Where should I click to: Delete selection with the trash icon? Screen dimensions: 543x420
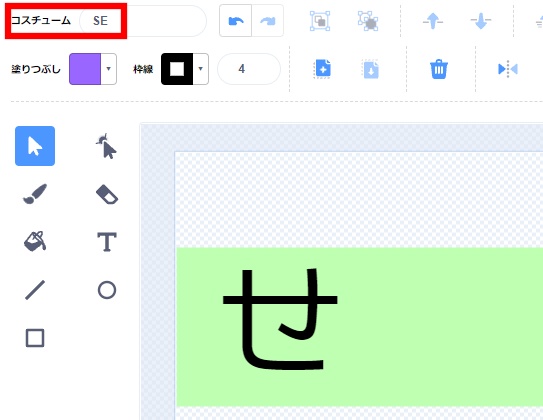[x=439, y=69]
